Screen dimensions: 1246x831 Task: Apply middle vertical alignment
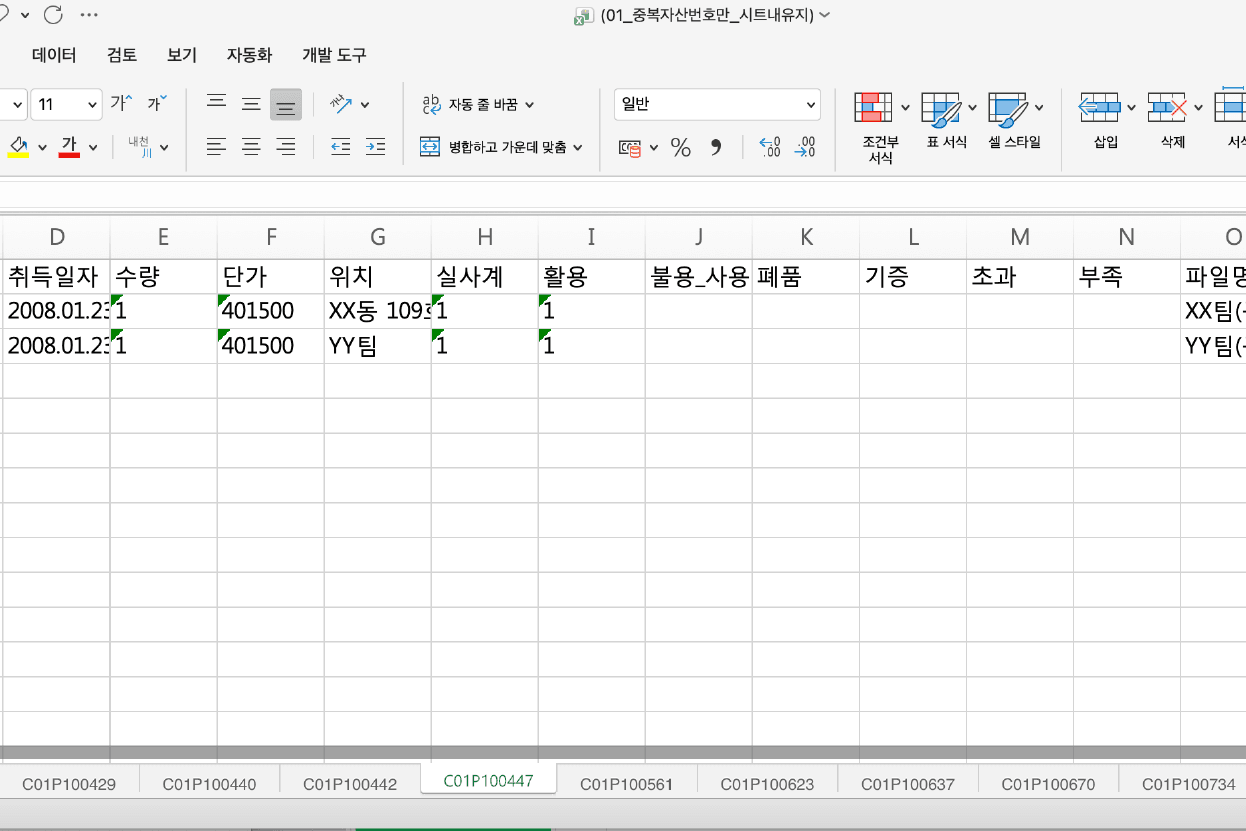[x=251, y=104]
